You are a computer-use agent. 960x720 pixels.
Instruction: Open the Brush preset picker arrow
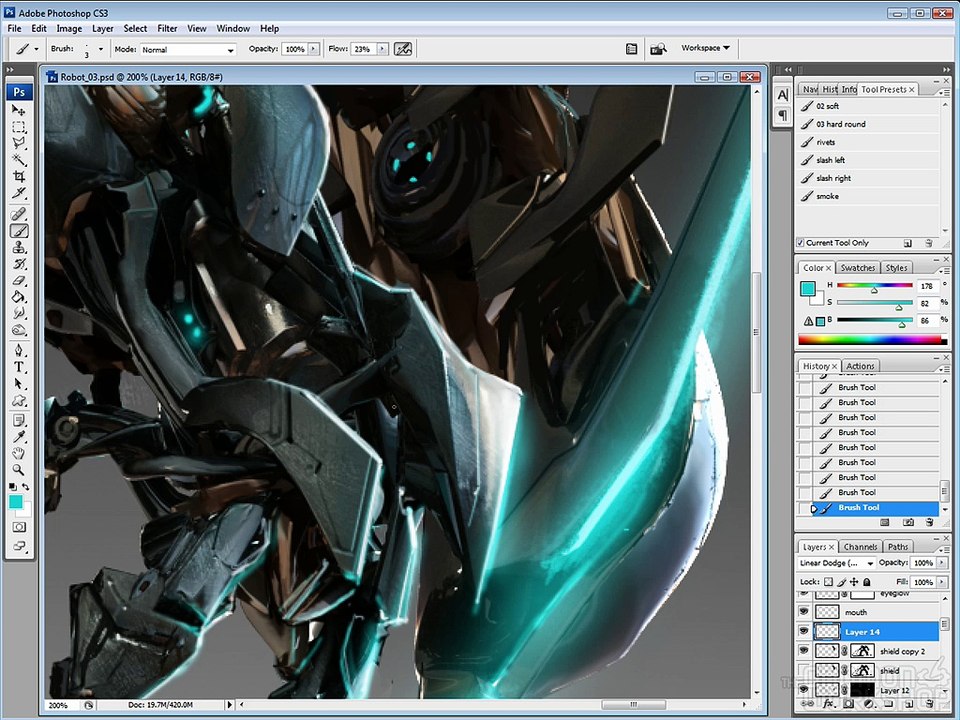101,49
